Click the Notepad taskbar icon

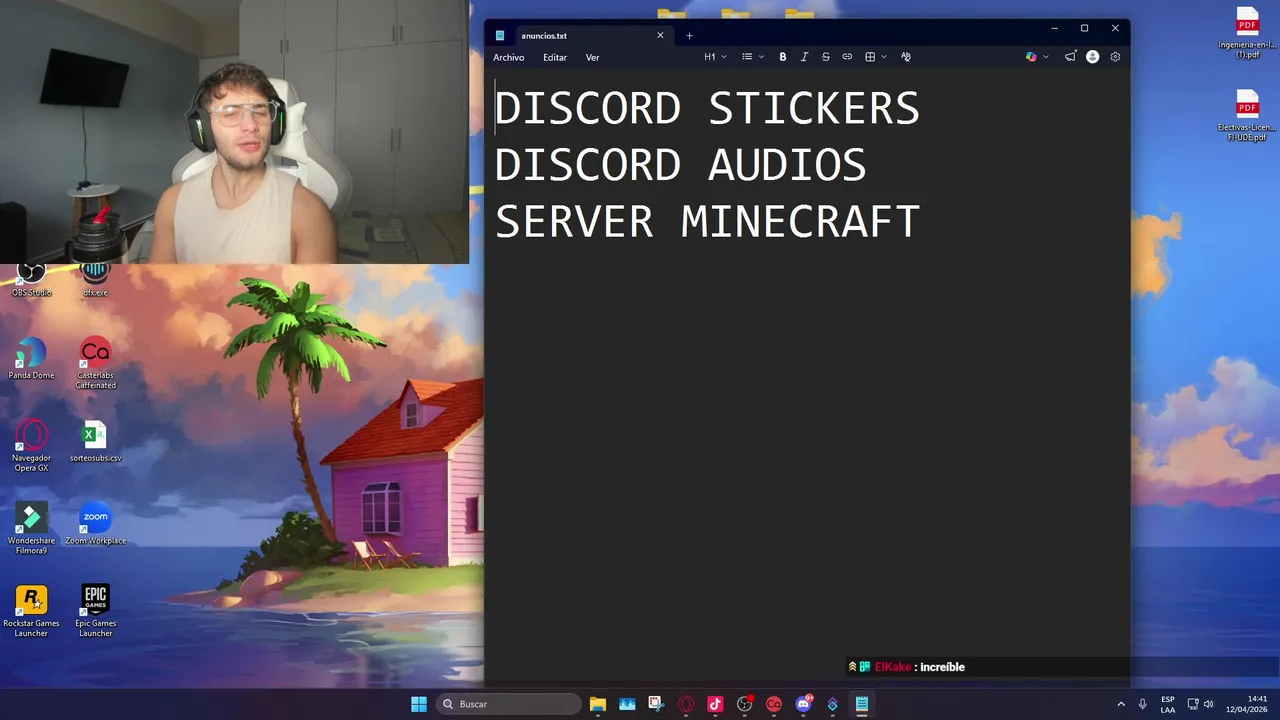(x=861, y=704)
